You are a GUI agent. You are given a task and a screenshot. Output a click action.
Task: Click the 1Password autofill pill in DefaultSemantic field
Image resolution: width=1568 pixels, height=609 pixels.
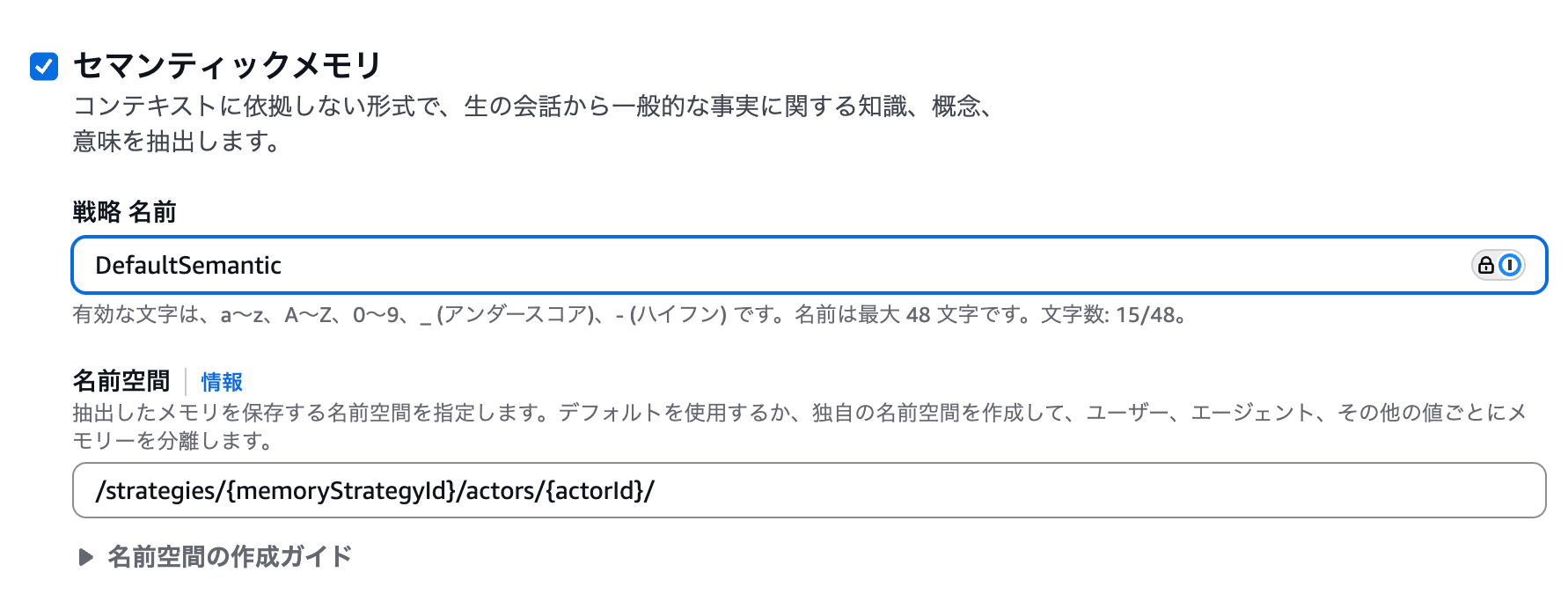pyautogui.click(x=1498, y=265)
